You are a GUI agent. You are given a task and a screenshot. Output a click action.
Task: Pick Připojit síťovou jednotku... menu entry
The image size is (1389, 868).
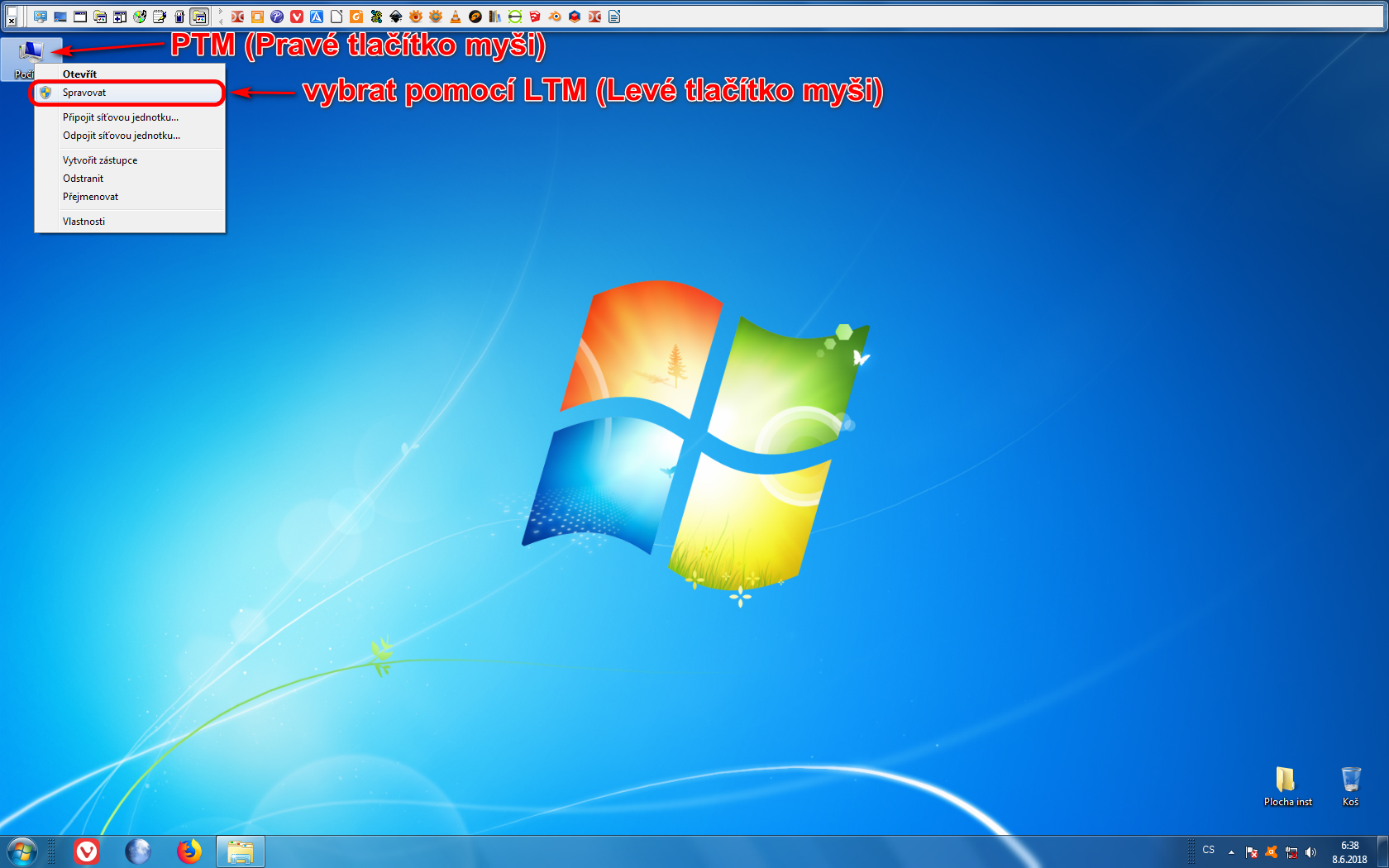pos(130,117)
